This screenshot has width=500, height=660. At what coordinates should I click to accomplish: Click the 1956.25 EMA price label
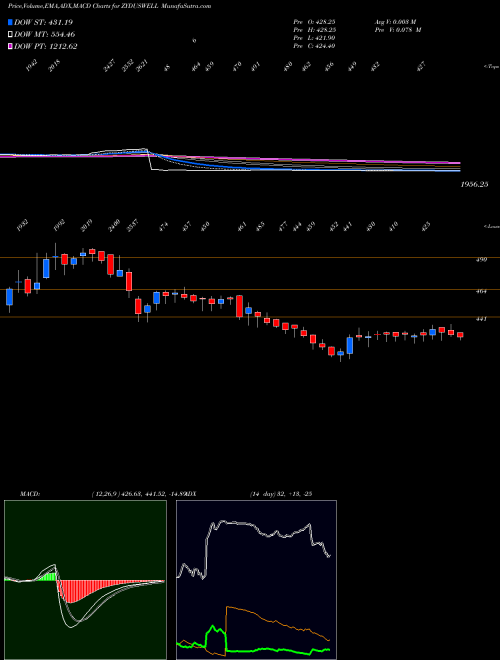tap(474, 184)
